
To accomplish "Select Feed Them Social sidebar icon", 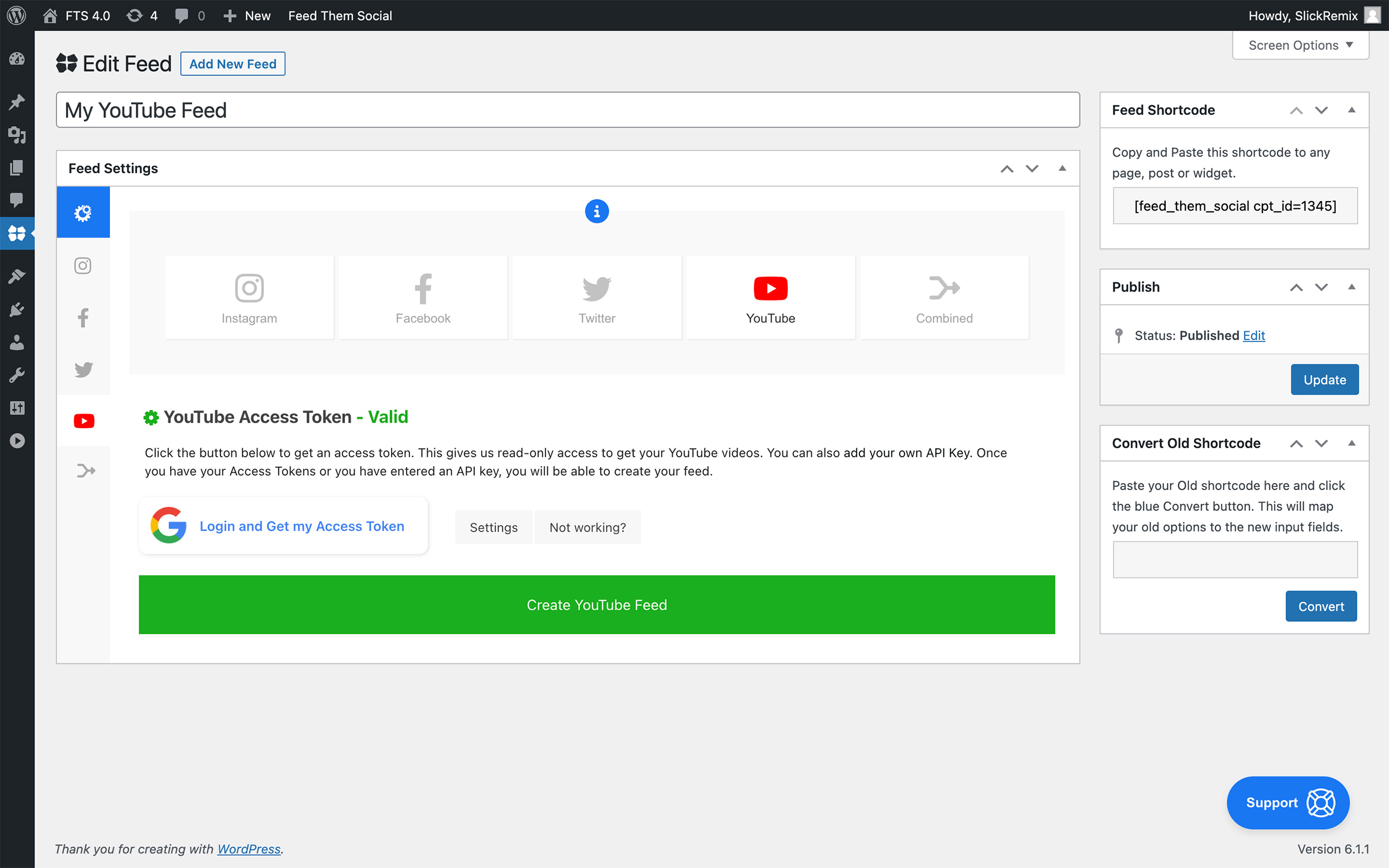I will [17, 234].
